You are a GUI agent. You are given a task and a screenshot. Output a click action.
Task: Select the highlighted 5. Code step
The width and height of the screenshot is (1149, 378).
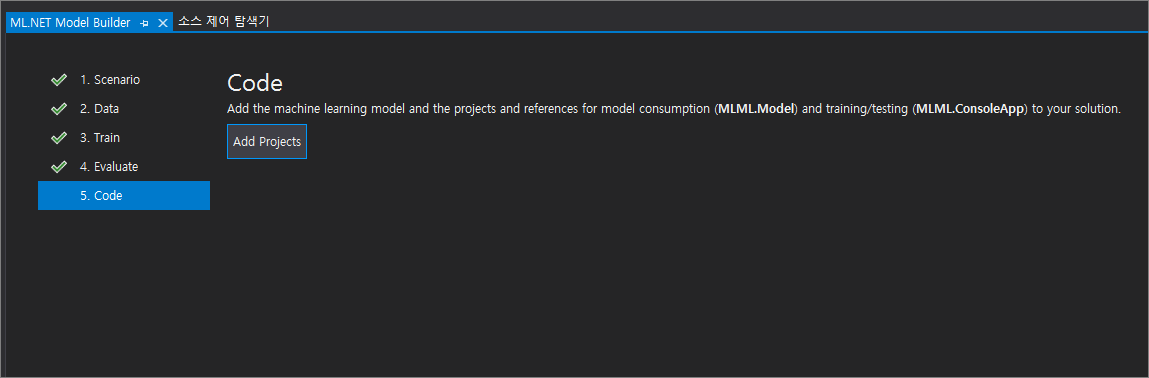point(124,196)
